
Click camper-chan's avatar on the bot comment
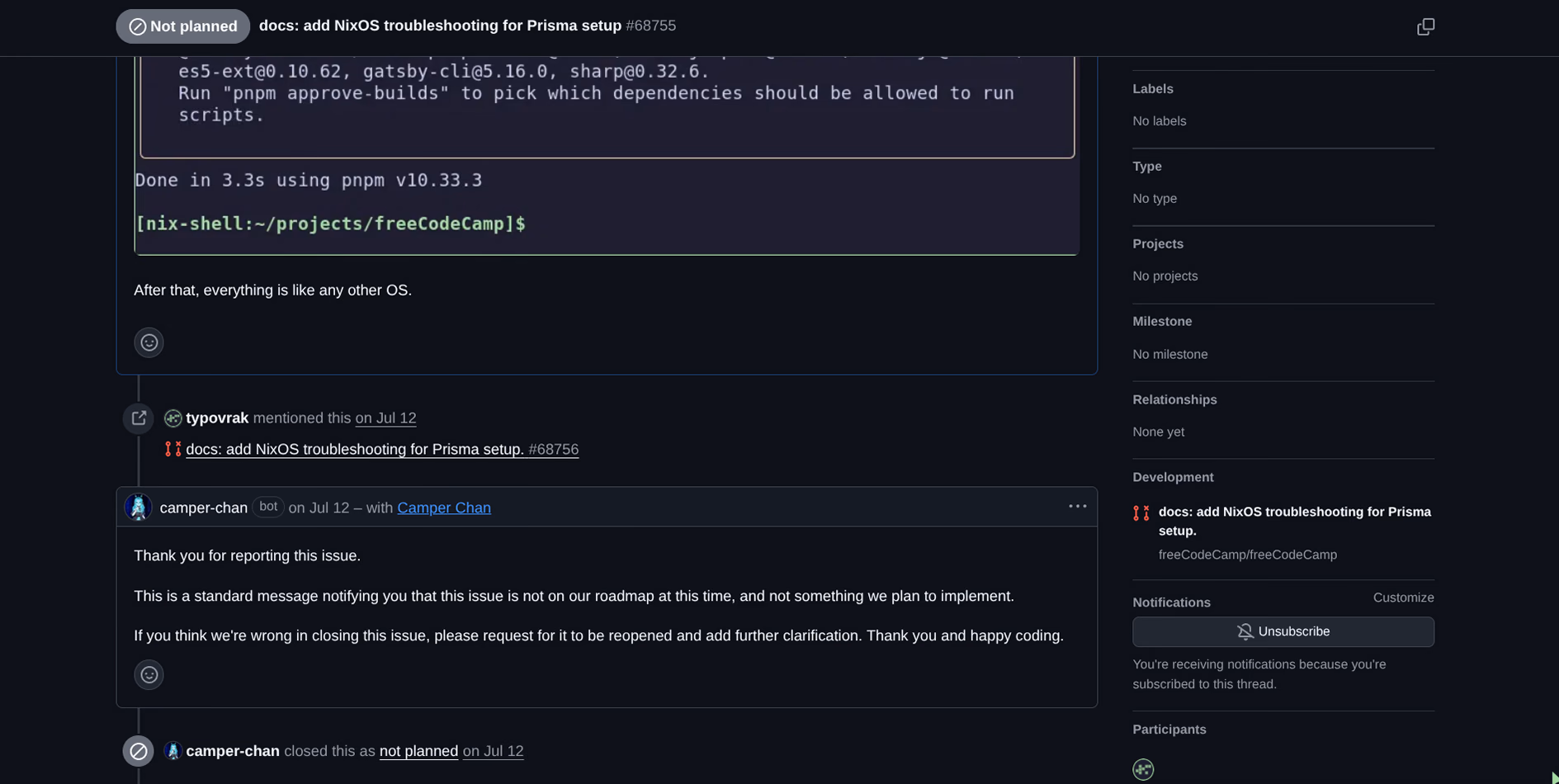pyautogui.click(x=138, y=507)
